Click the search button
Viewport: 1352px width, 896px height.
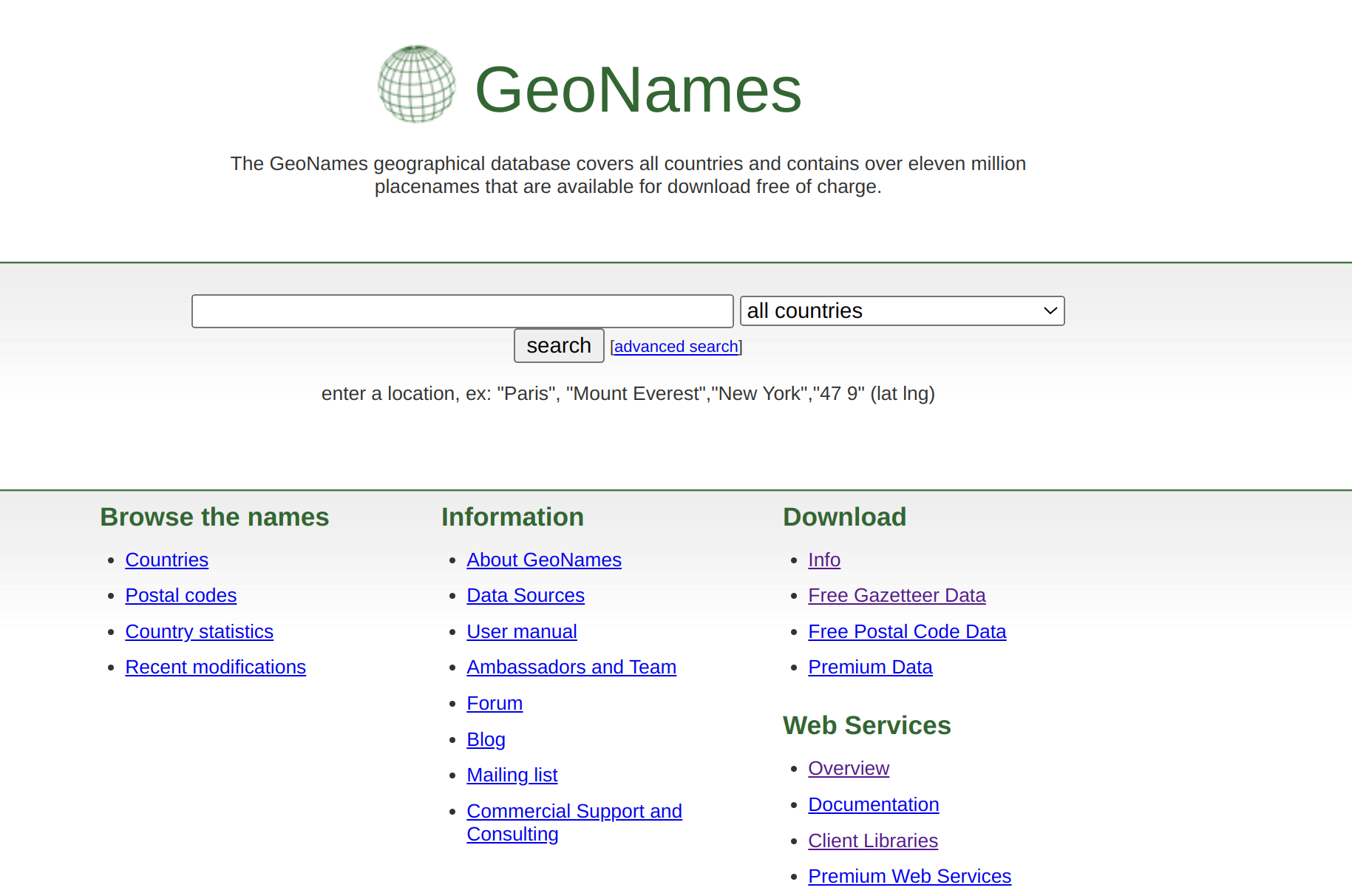click(x=559, y=346)
